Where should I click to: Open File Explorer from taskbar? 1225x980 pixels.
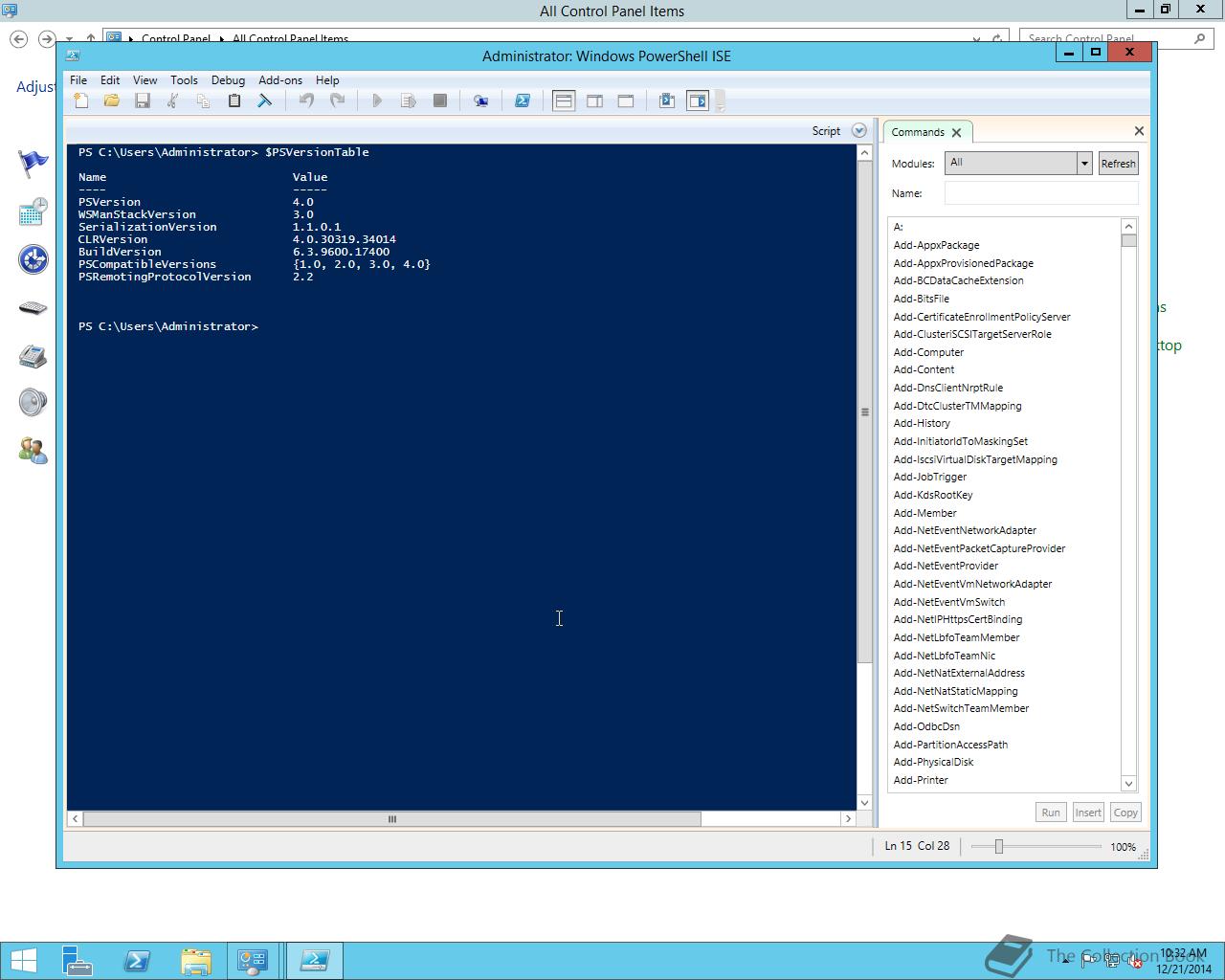point(195,961)
